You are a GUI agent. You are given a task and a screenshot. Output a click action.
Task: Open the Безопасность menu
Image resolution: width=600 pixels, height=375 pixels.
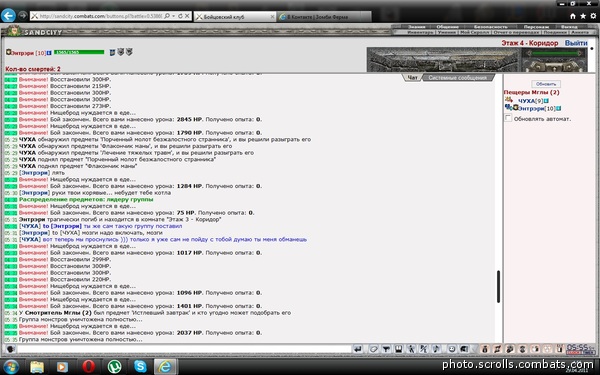(490, 27)
